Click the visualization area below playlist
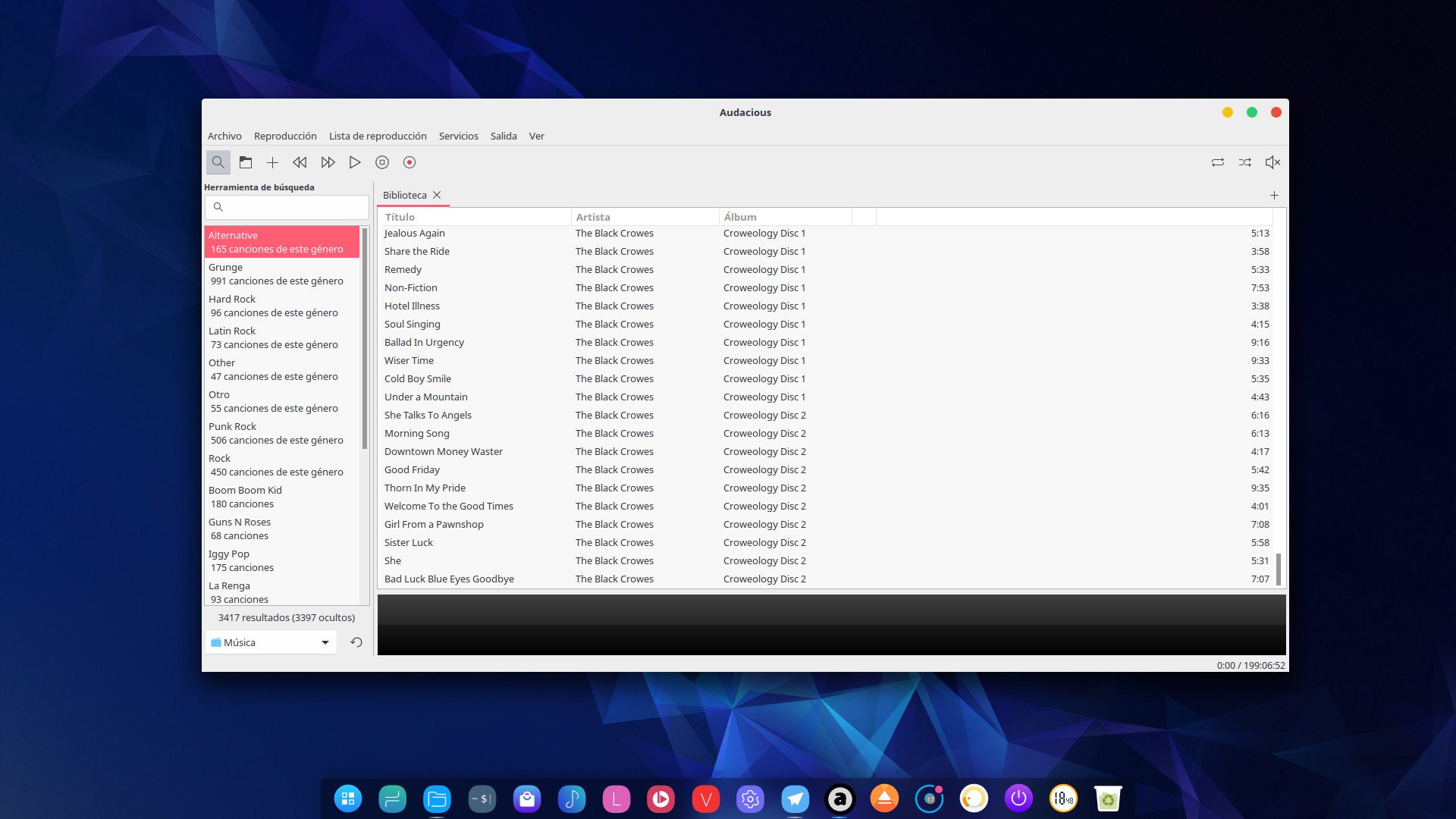 pyautogui.click(x=831, y=625)
